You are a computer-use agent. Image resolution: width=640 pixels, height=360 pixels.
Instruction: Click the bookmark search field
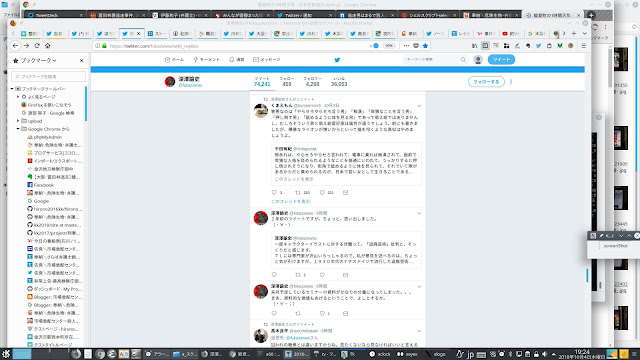point(49,76)
